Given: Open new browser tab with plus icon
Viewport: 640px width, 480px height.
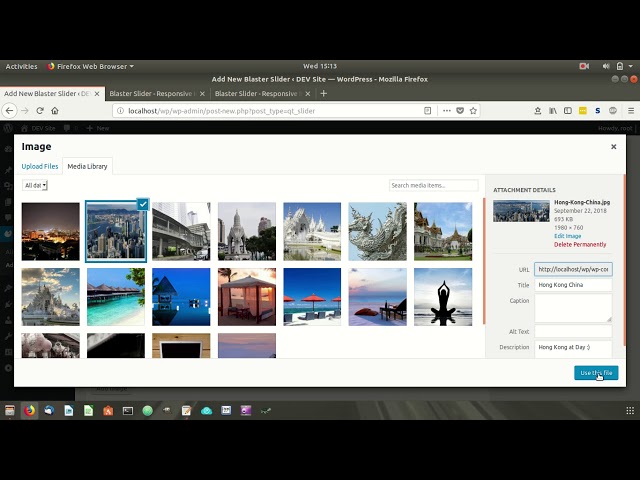Looking at the screenshot, I should [x=323, y=93].
